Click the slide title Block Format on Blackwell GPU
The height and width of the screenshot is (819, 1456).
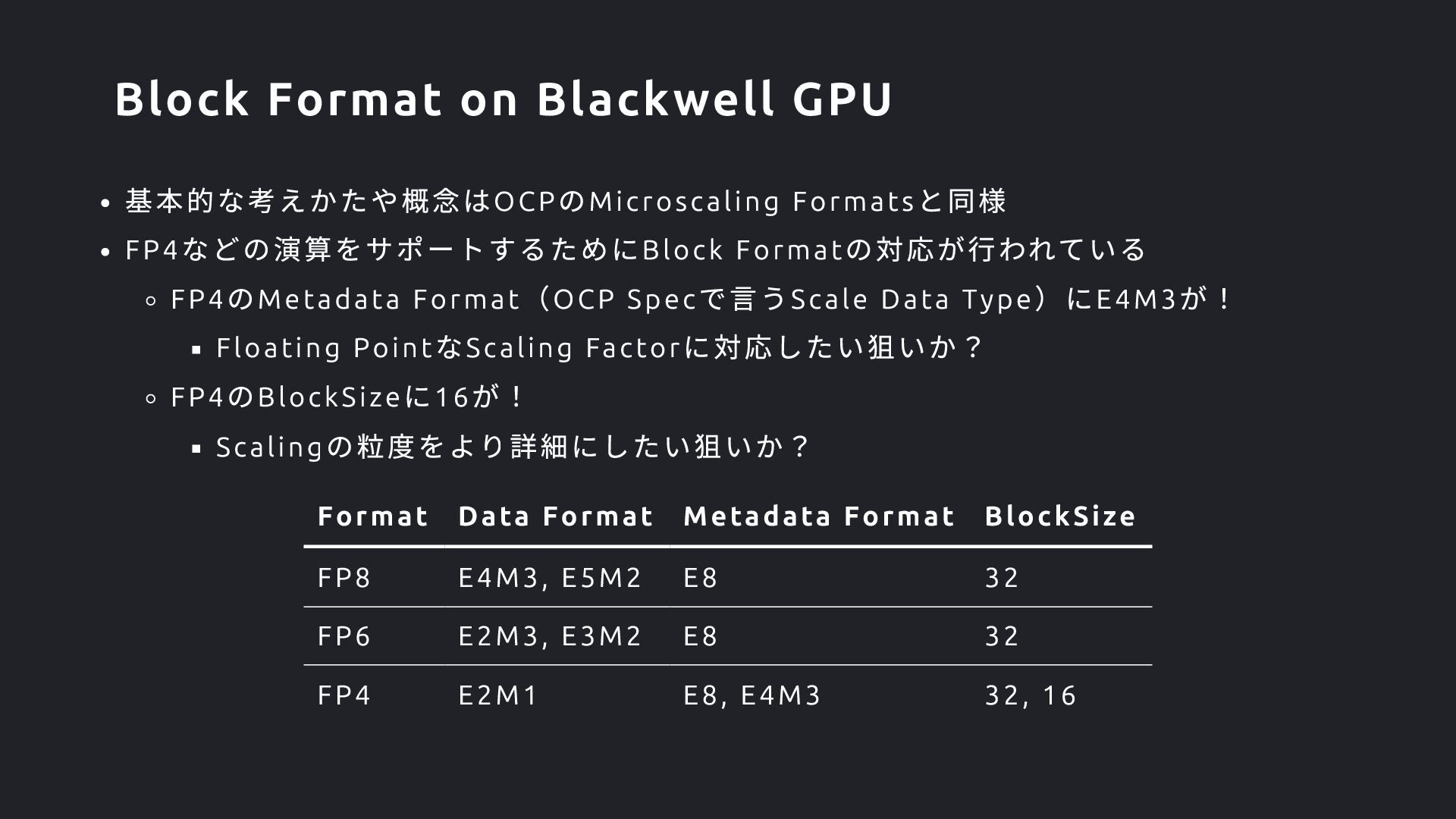504,99
